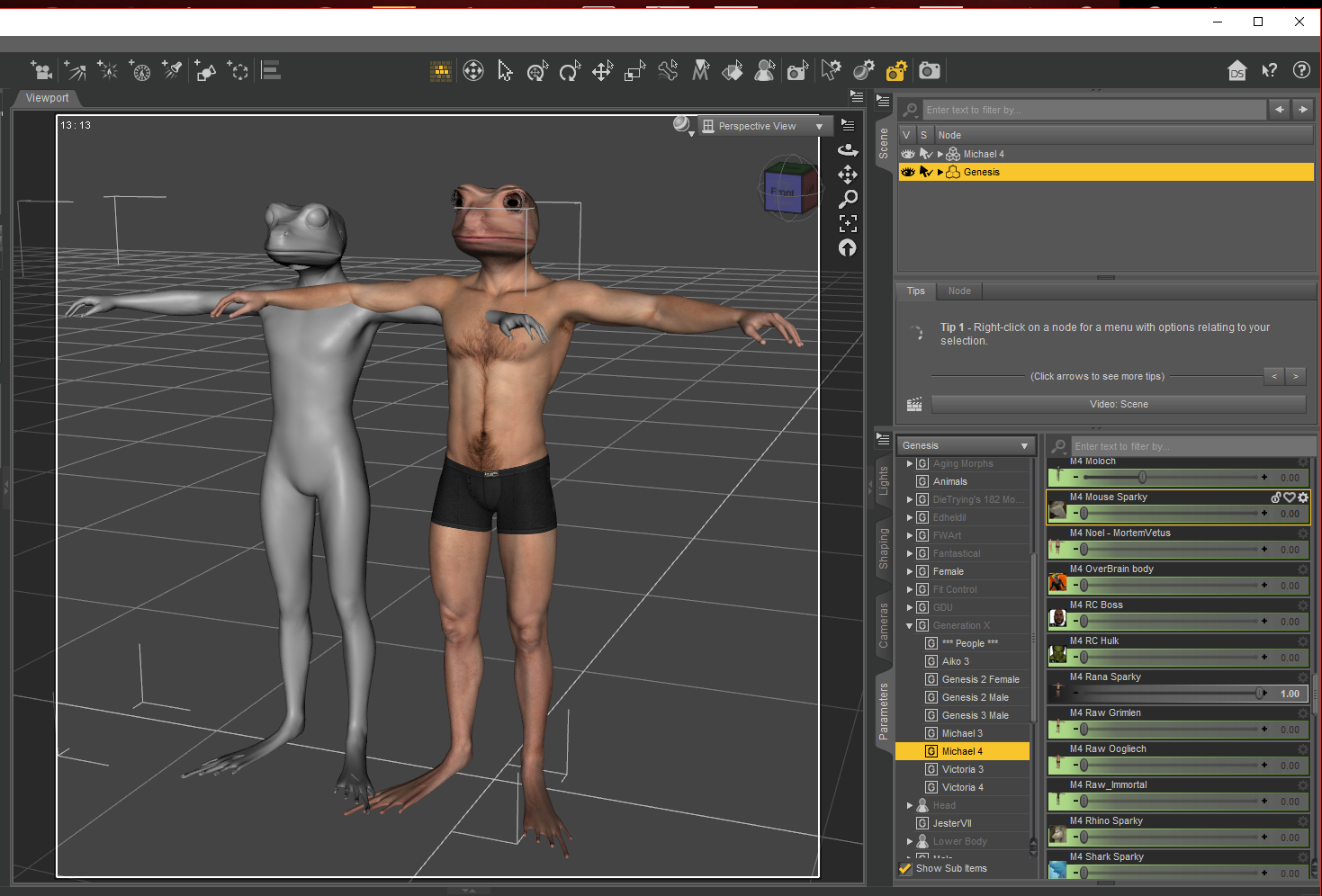
Task: Show the previous tip with left arrow
Action: tap(1273, 376)
